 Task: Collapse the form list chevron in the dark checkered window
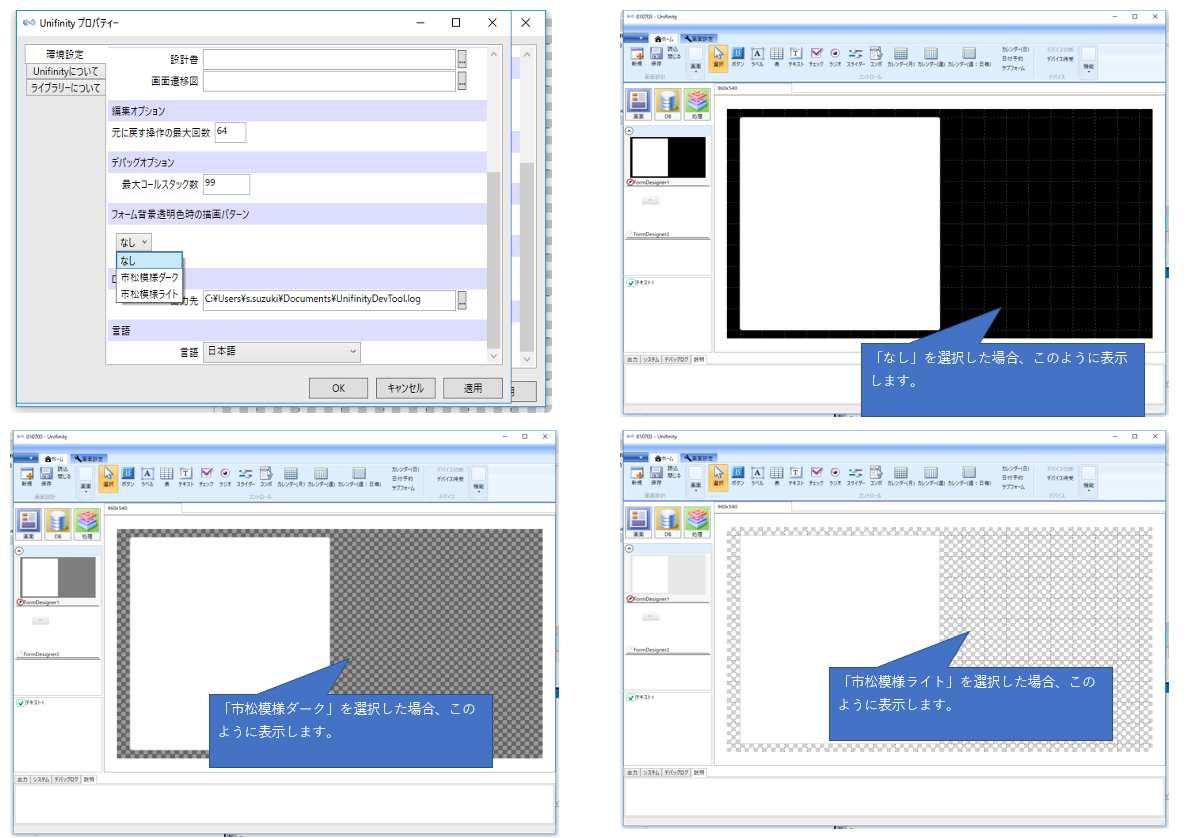coord(20,550)
